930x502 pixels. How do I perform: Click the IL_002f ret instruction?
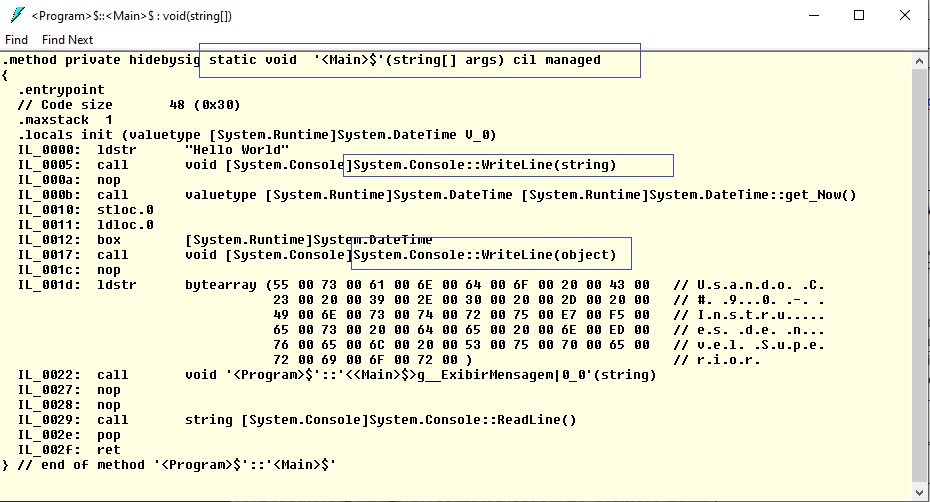[69, 450]
